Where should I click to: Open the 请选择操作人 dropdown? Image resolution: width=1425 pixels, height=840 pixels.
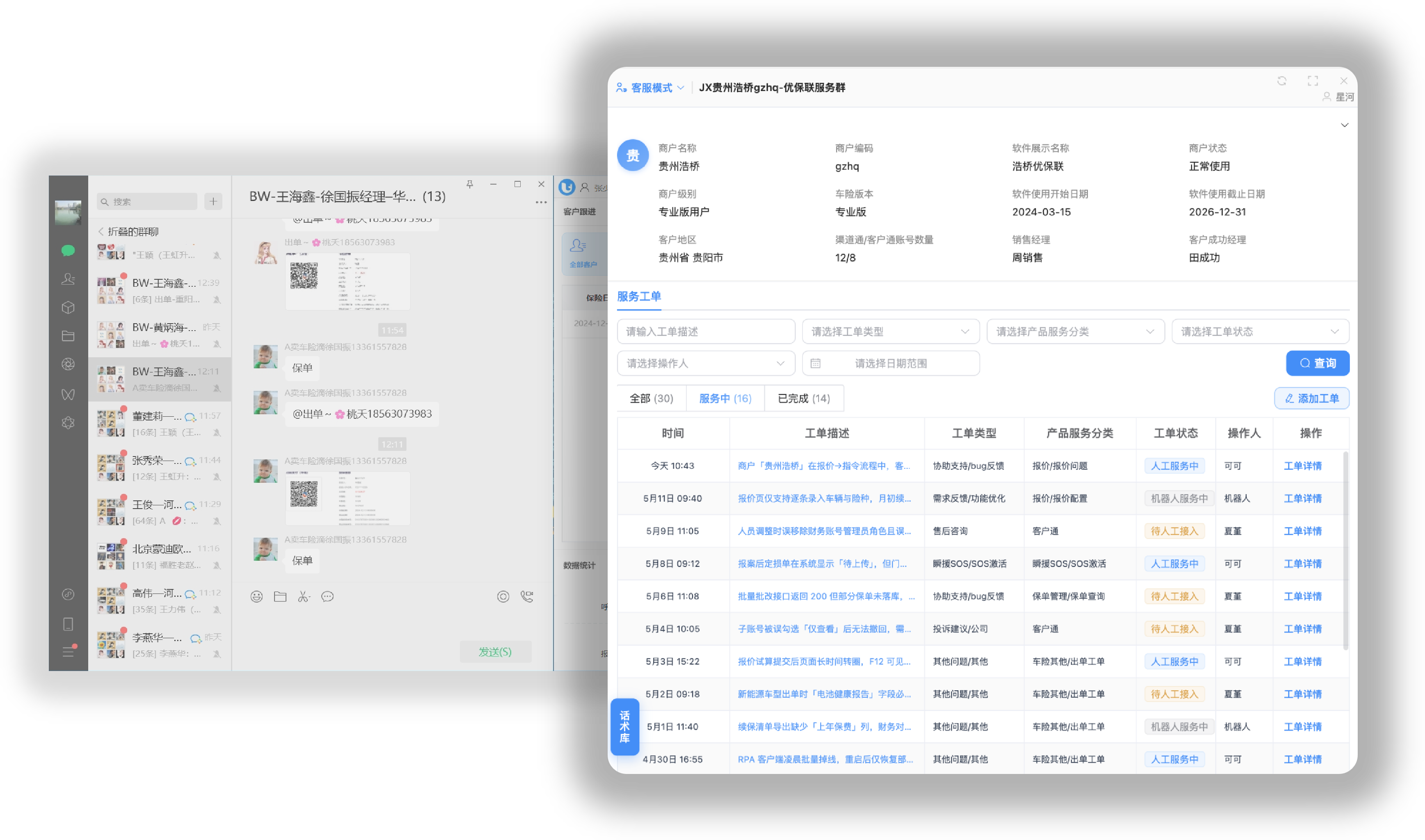coord(706,363)
